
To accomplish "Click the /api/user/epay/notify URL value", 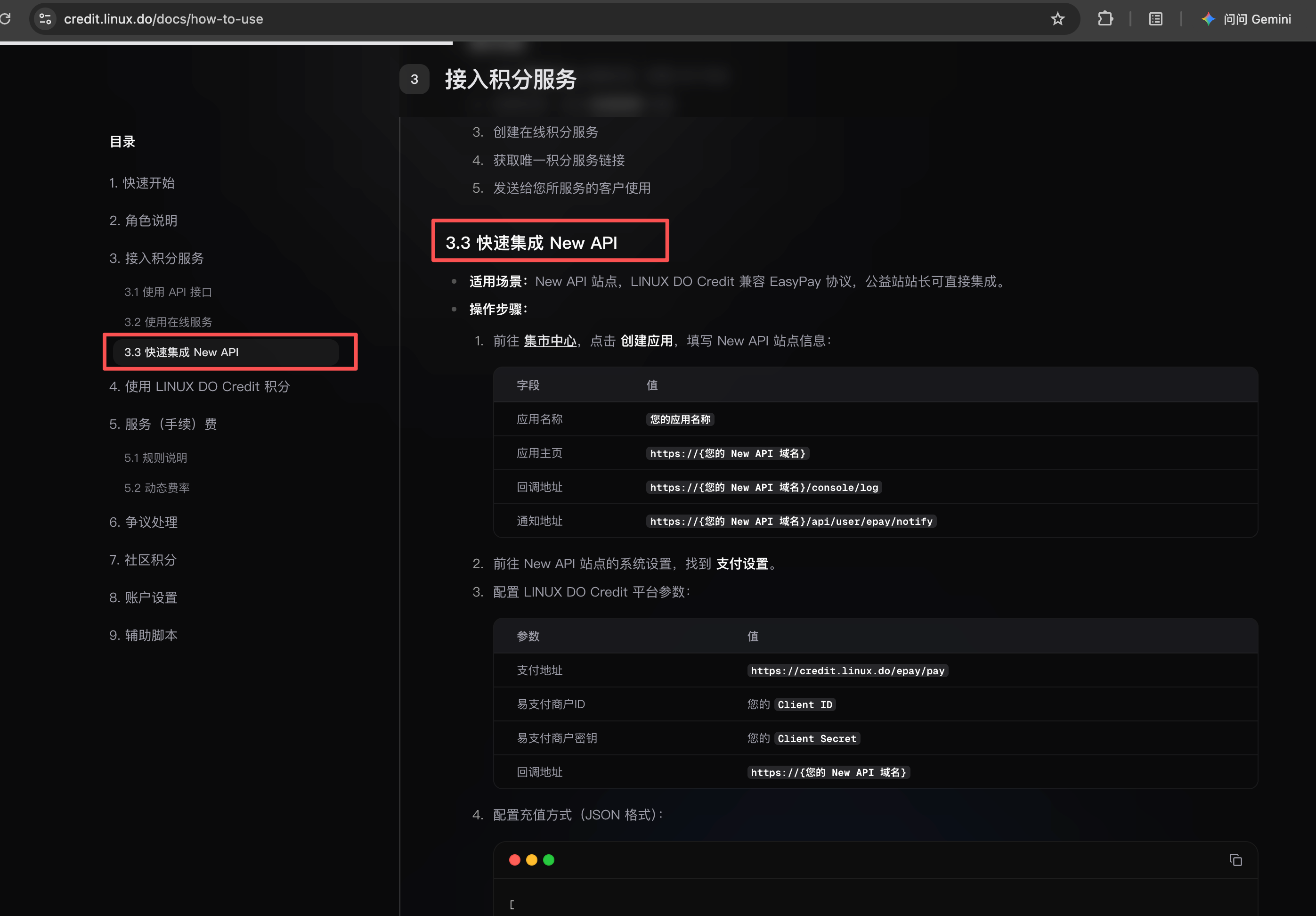I will click(791, 521).
